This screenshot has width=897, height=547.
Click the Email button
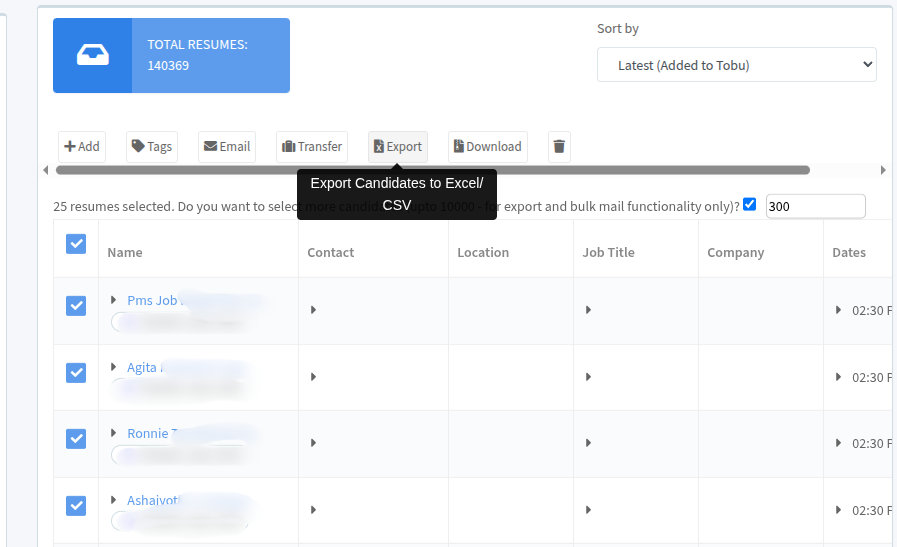pyautogui.click(x=227, y=146)
